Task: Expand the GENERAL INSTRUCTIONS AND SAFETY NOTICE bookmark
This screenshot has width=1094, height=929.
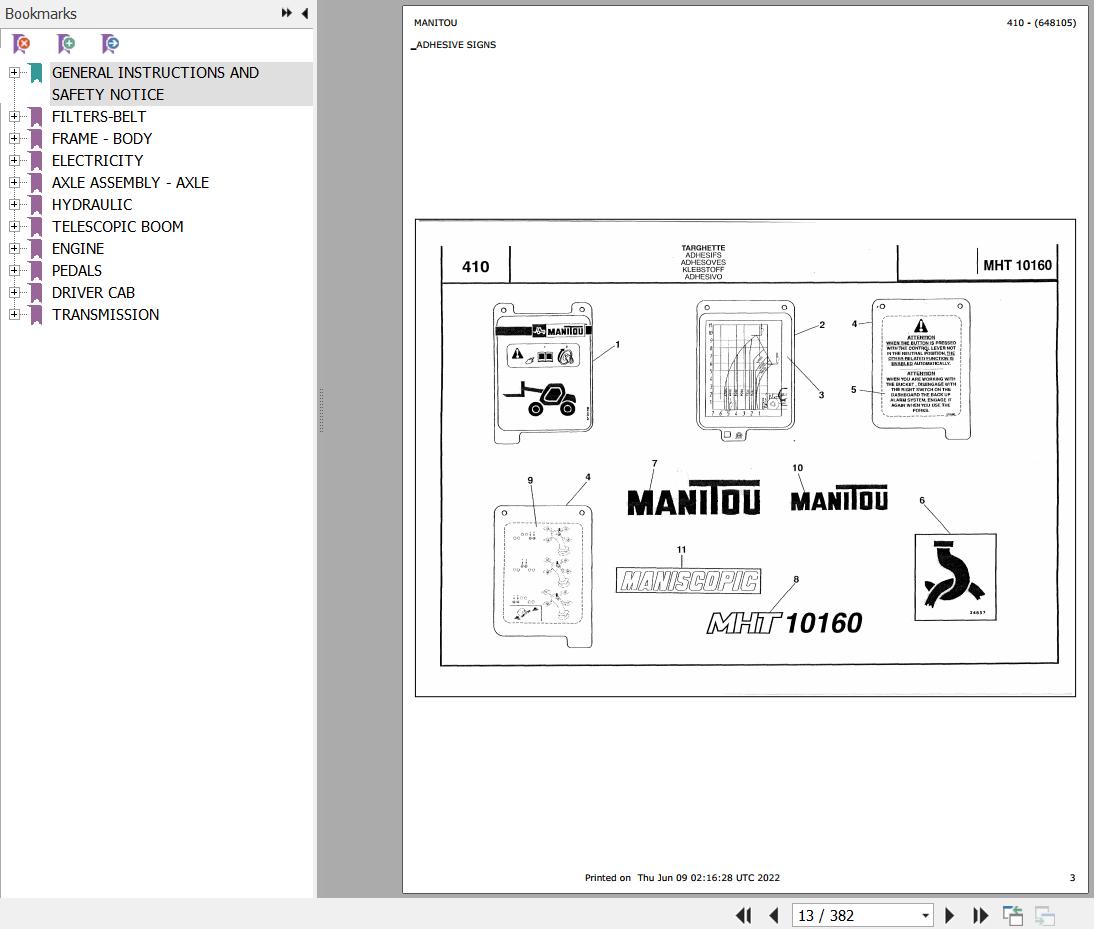Action: tap(14, 73)
